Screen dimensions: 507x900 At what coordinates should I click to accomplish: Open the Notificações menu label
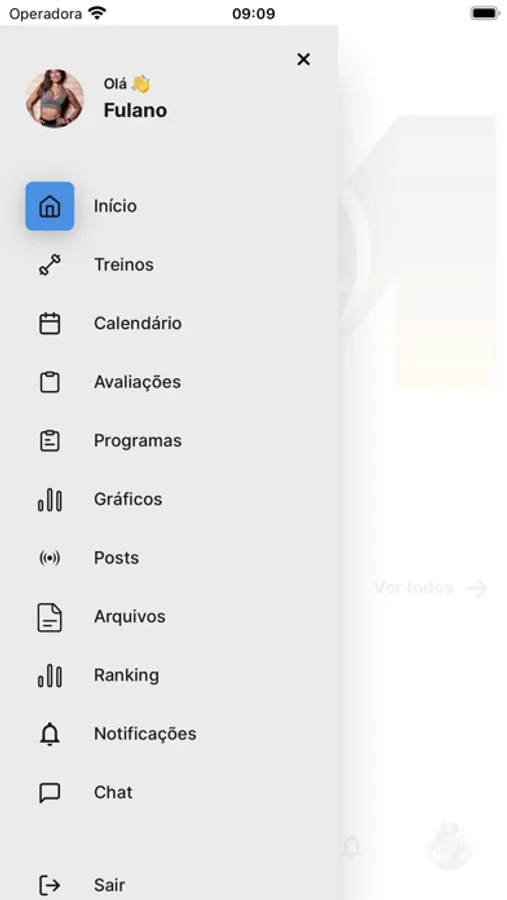[x=145, y=734]
